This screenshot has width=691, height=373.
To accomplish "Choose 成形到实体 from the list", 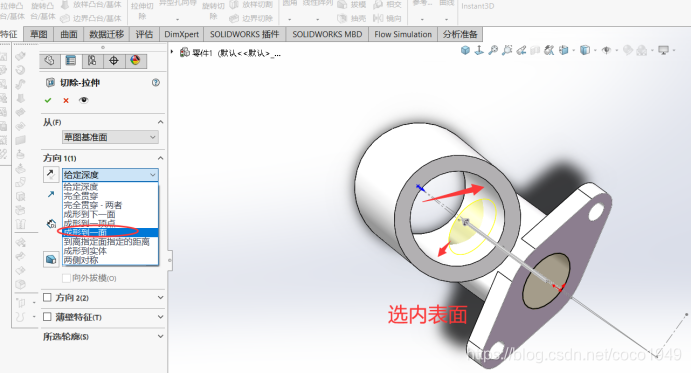I will tap(110, 251).
